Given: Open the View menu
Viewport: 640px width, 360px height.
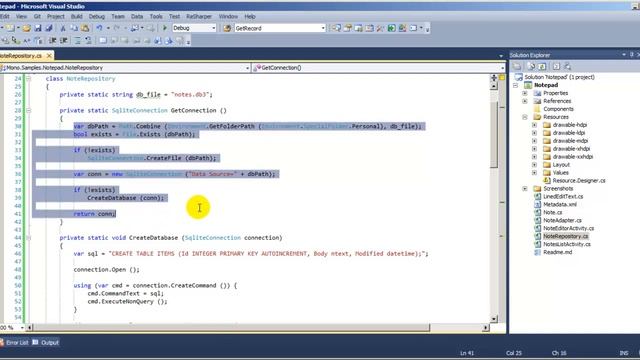Looking at the screenshot, I should (21, 16).
